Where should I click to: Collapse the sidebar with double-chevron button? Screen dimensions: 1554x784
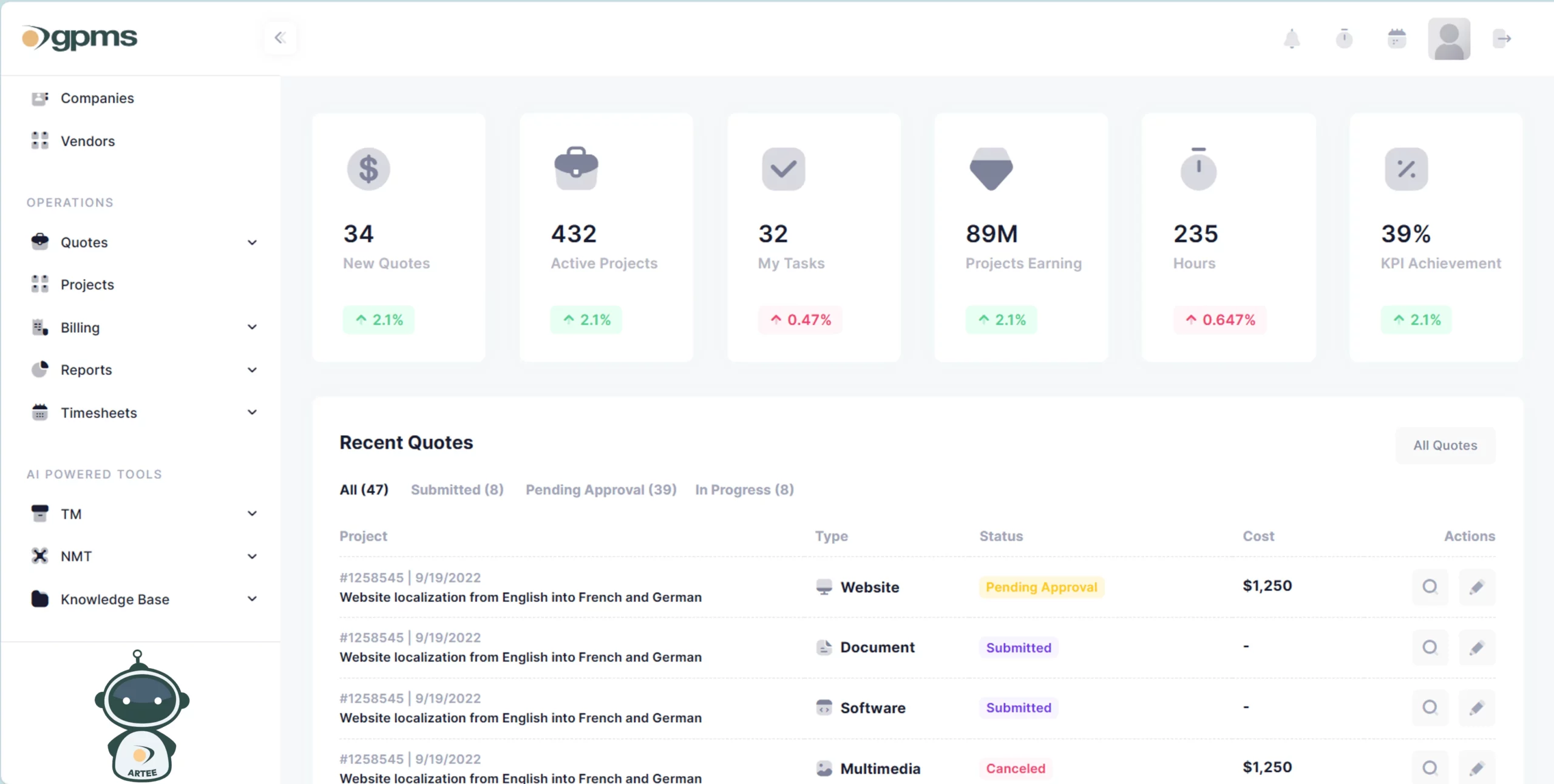(280, 37)
